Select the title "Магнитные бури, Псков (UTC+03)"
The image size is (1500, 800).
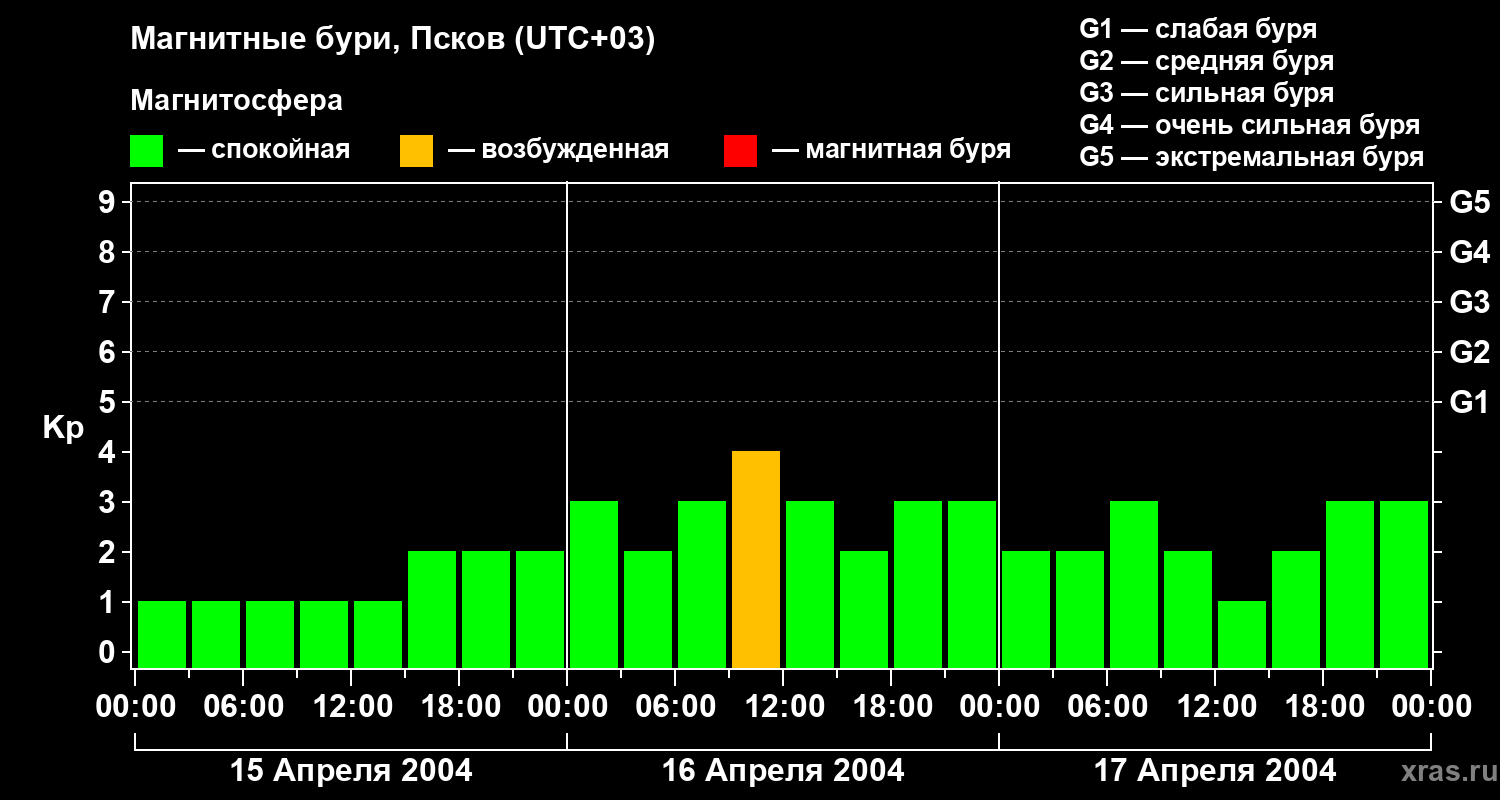tap(393, 40)
